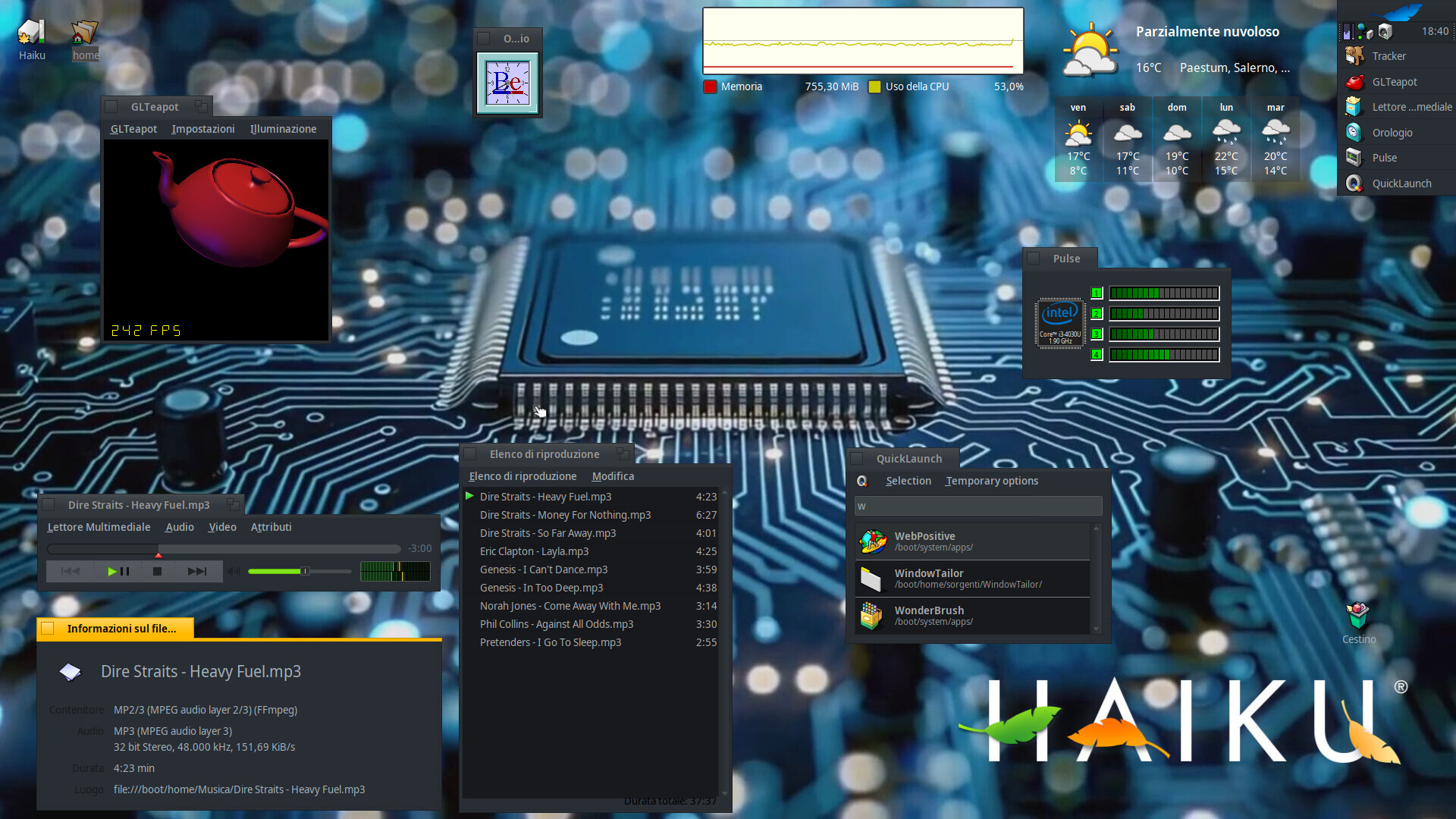The height and width of the screenshot is (819, 1456).
Task: Click playlist scrollbar down arrow
Action: pyautogui.click(x=724, y=793)
